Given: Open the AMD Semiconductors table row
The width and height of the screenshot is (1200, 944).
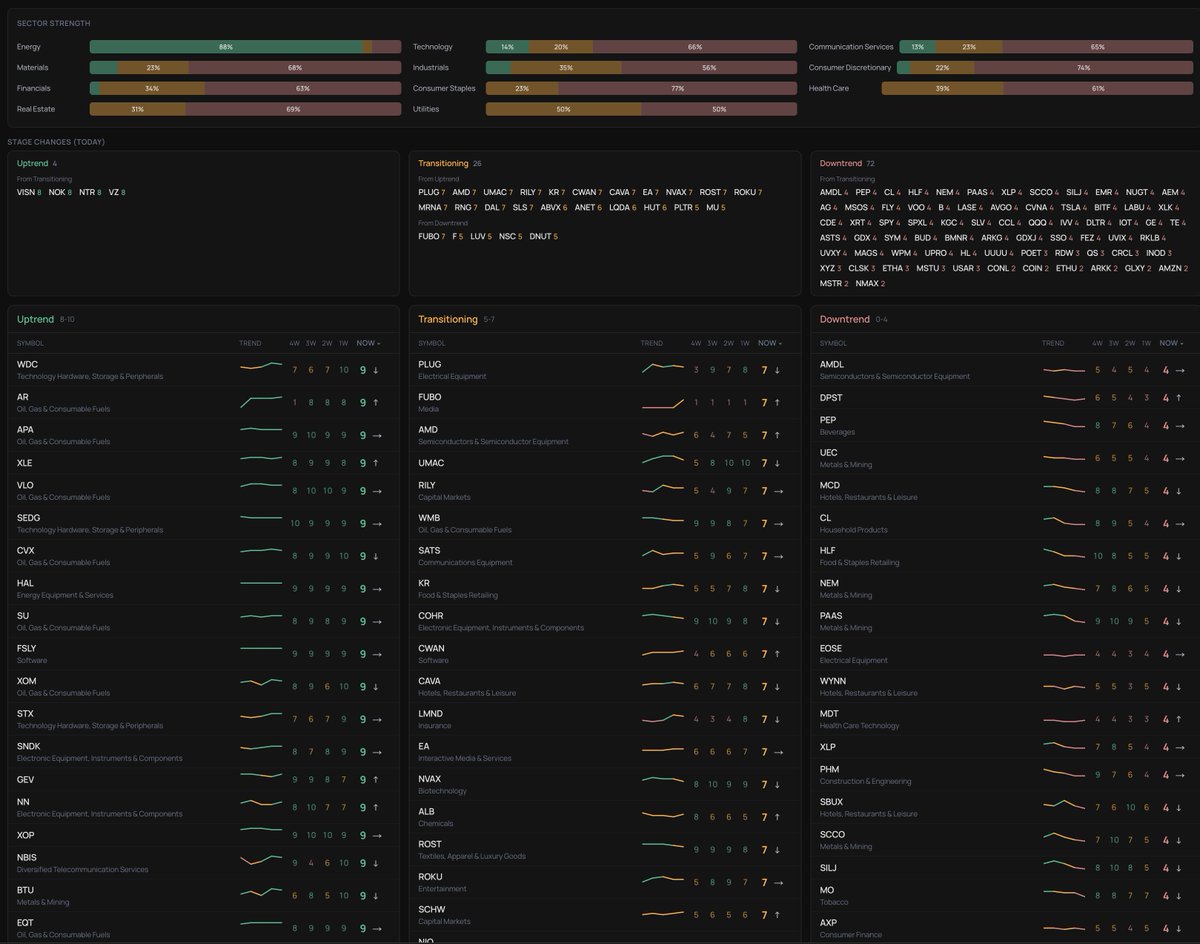Looking at the screenshot, I should 604,435.
